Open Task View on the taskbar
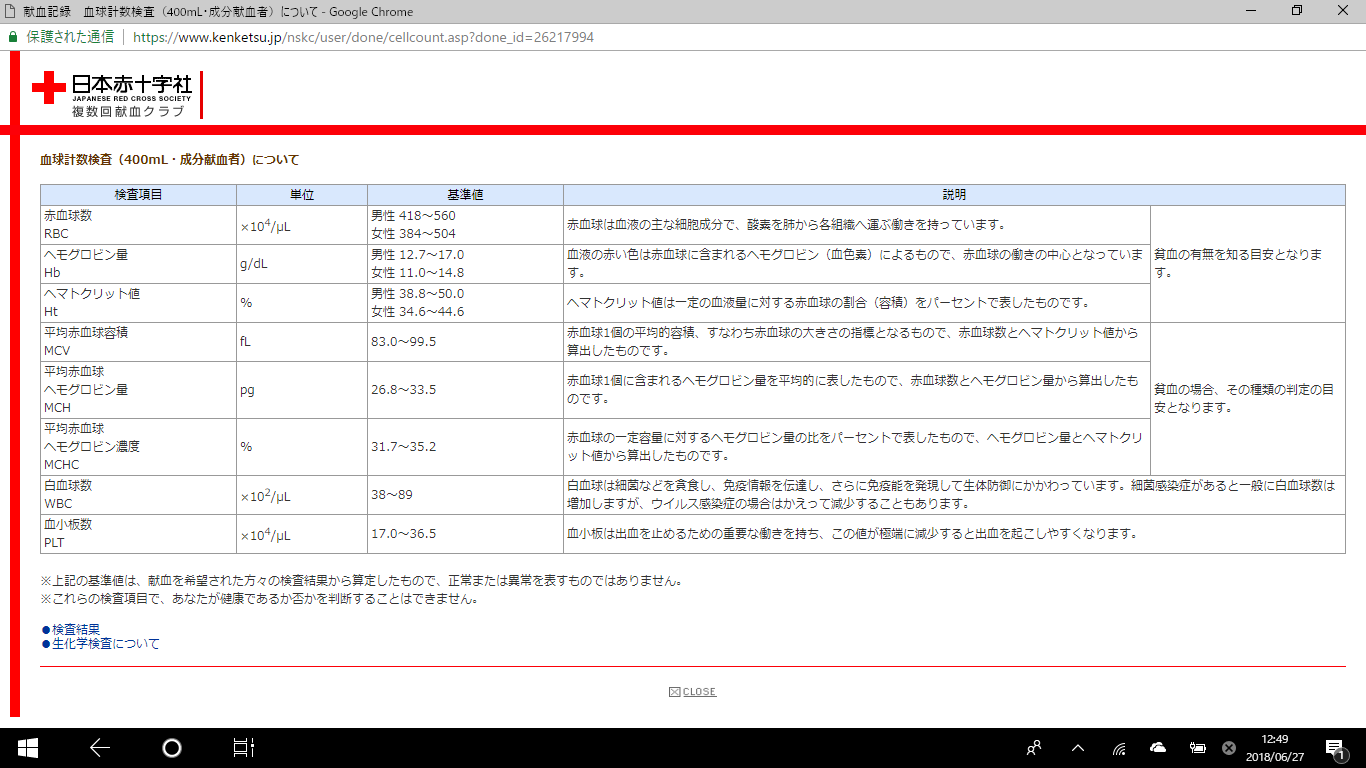1366x768 pixels. pos(244,747)
